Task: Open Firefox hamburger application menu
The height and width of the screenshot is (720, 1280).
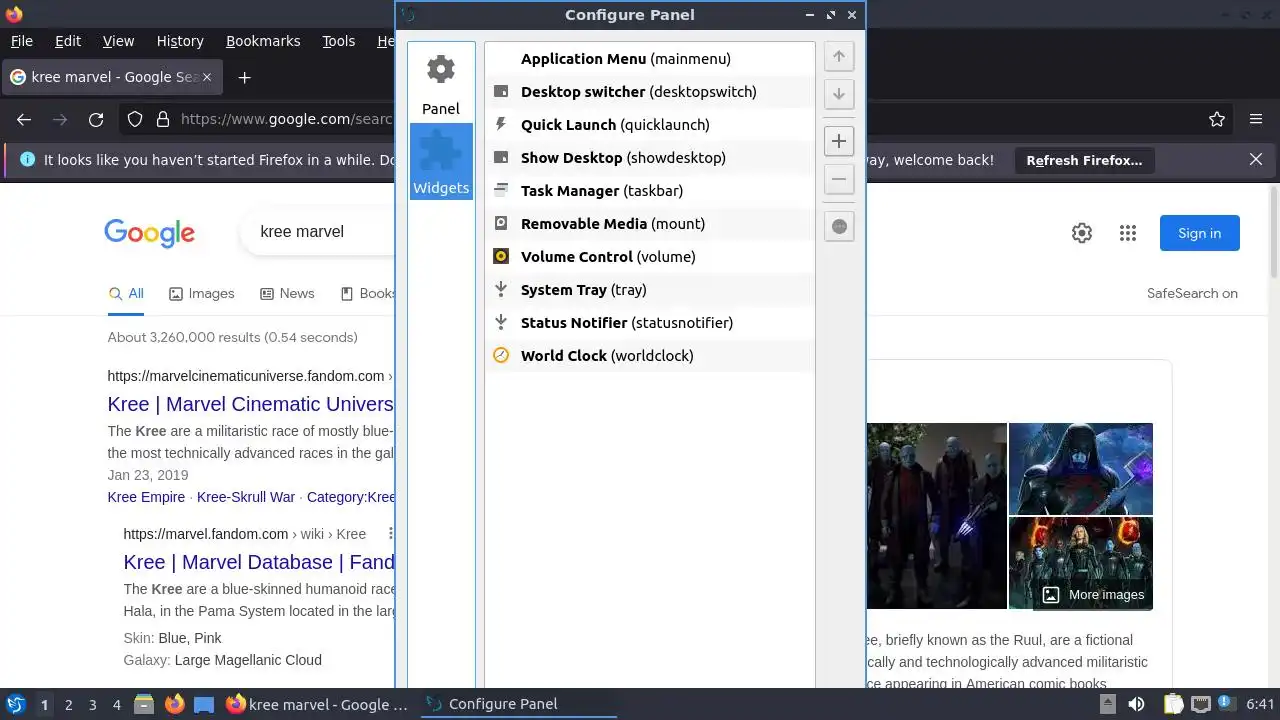Action: [x=1256, y=119]
